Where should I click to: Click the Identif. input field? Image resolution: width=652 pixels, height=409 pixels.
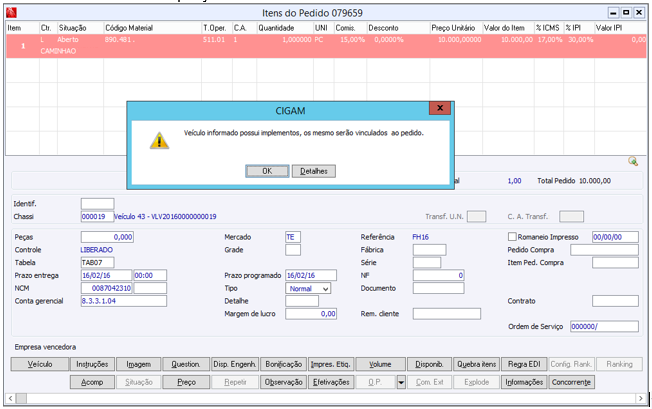(x=97, y=204)
